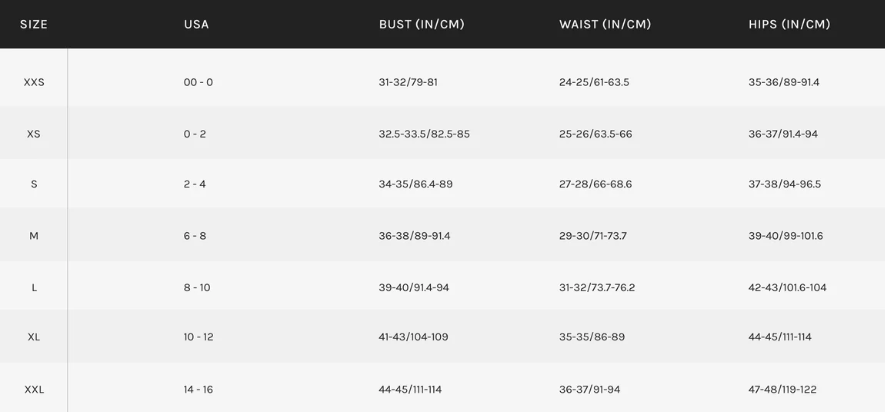Click bust value 41-43/104-109
Screen dimensions: 885x412
(414, 338)
